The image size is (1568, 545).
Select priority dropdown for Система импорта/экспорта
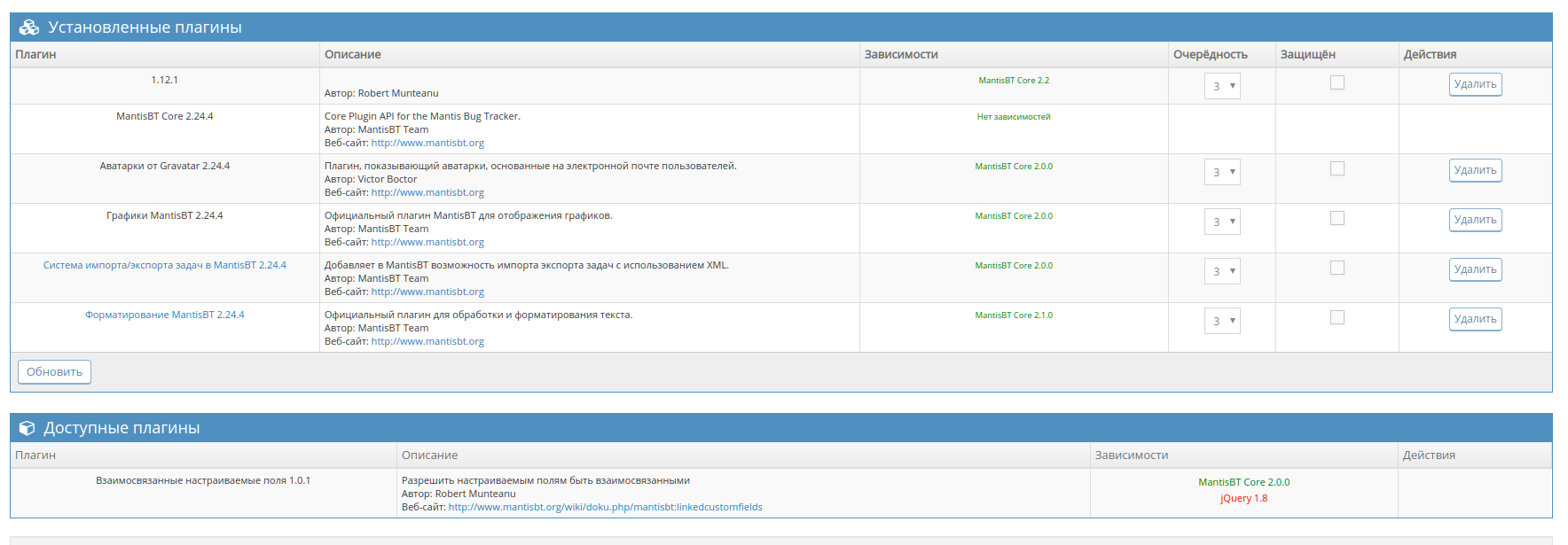click(x=1221, y=271)
